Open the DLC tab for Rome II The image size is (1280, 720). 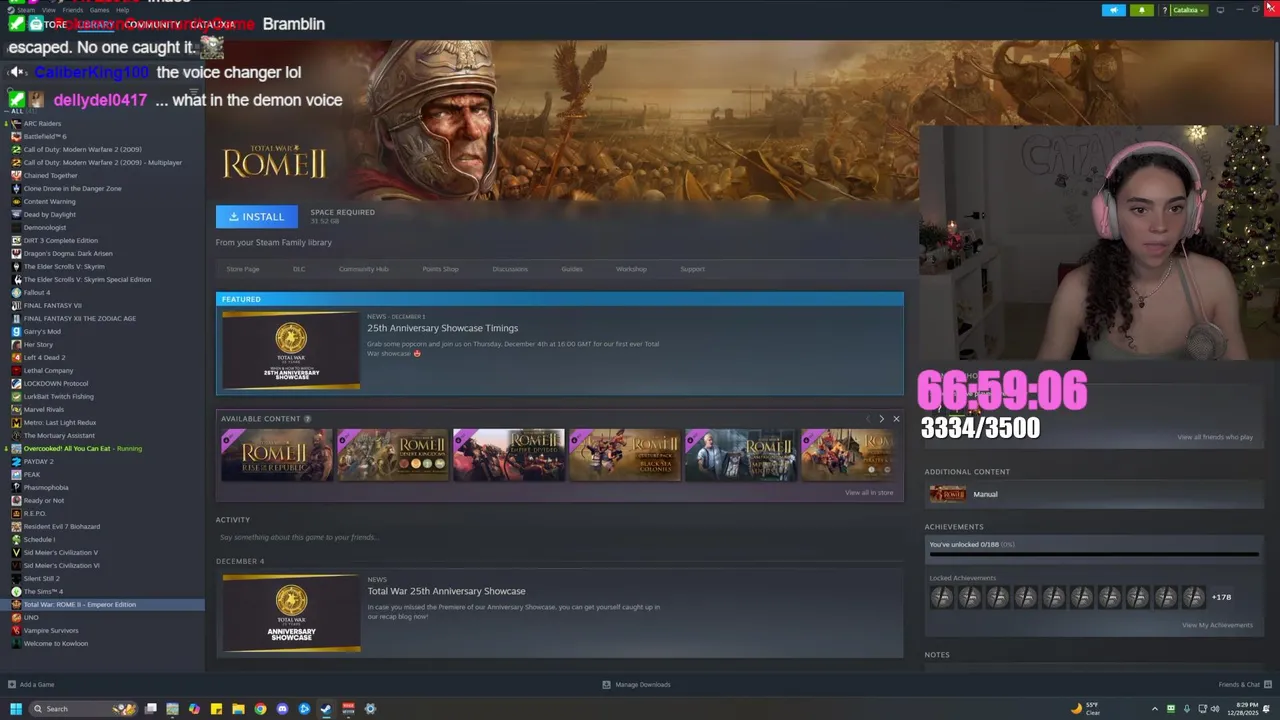pyautogui.click(x=299, y=269)
